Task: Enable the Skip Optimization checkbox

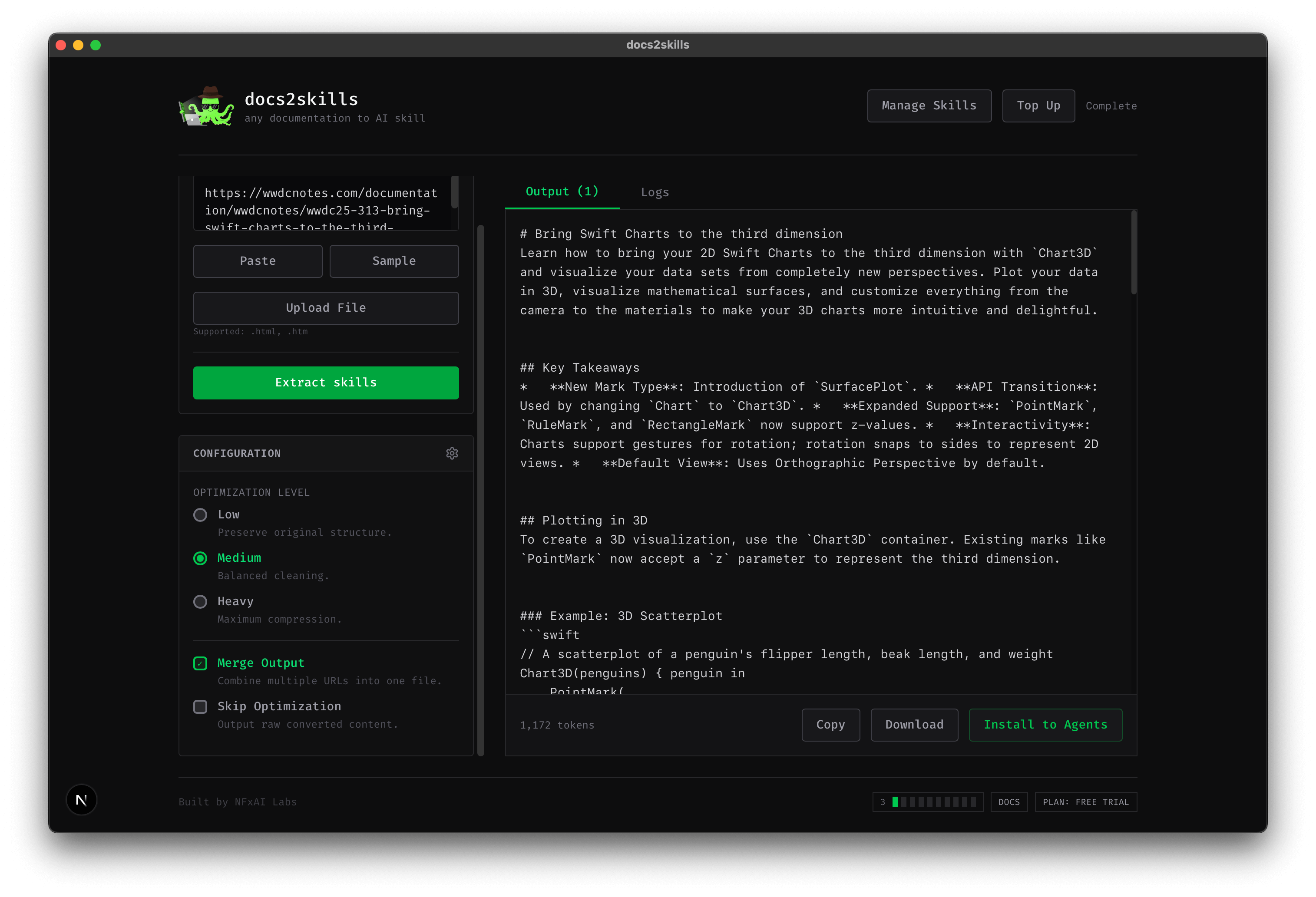Action: (x=200, y=707)
